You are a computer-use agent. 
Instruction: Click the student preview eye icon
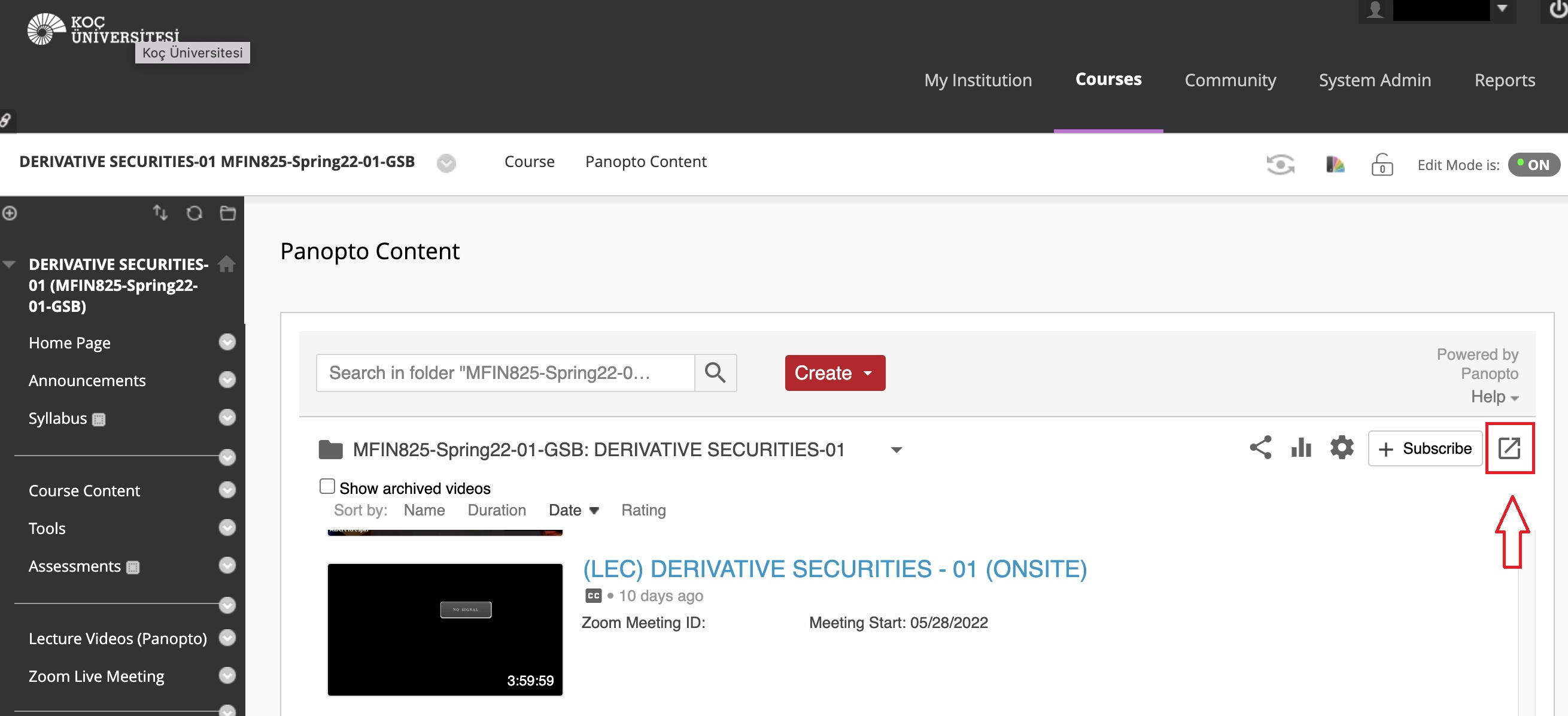click(x=1280, y=165)
